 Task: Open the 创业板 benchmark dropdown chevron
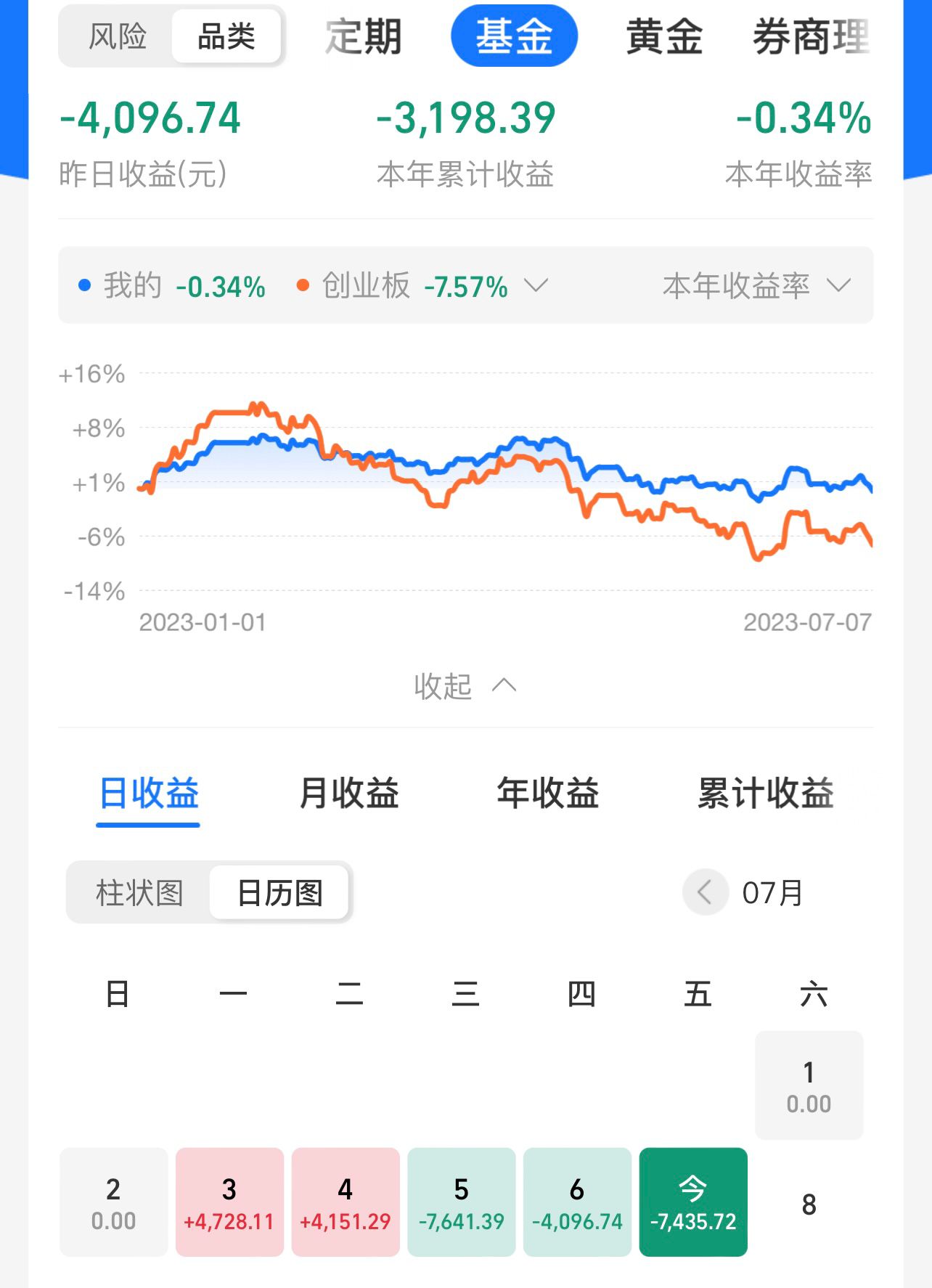(x=536, y=285)
